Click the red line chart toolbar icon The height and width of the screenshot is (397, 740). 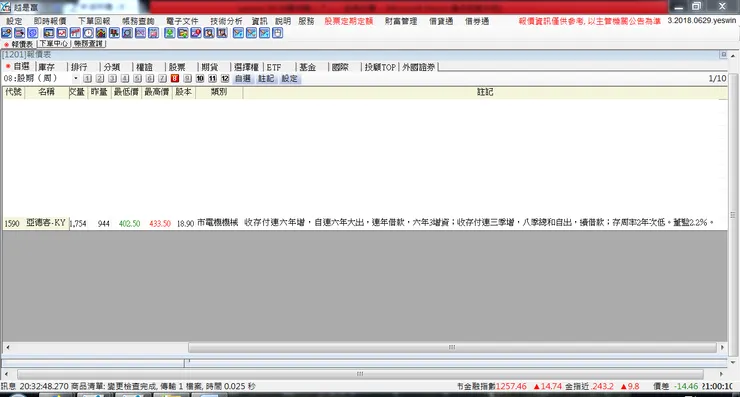pos(62,33)
